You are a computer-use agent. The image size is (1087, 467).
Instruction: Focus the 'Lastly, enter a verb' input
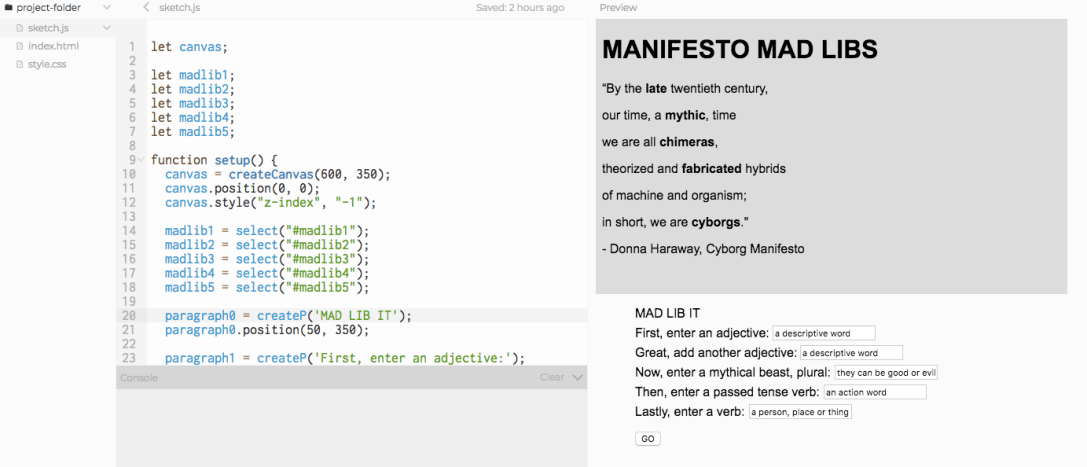[799, 412]
